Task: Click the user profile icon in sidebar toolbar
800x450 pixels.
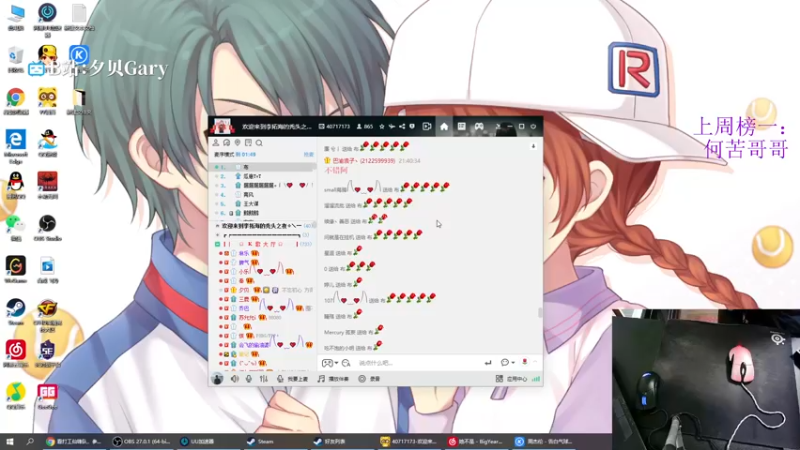Action: 216,143
